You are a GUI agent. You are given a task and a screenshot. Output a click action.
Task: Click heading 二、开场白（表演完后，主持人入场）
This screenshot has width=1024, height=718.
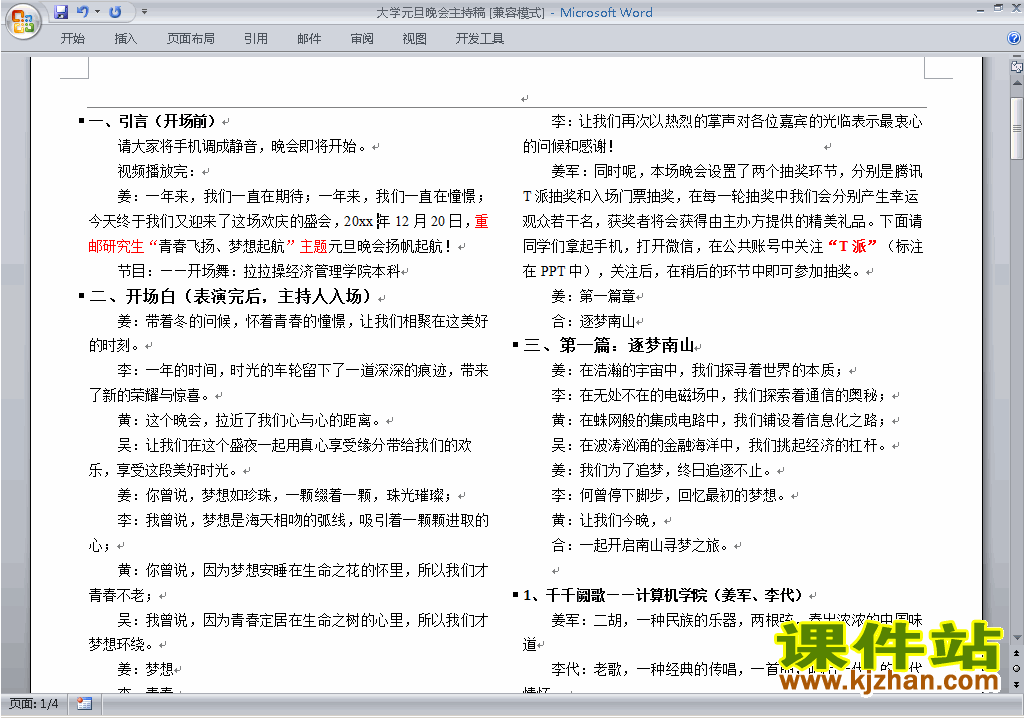[230, 296]
